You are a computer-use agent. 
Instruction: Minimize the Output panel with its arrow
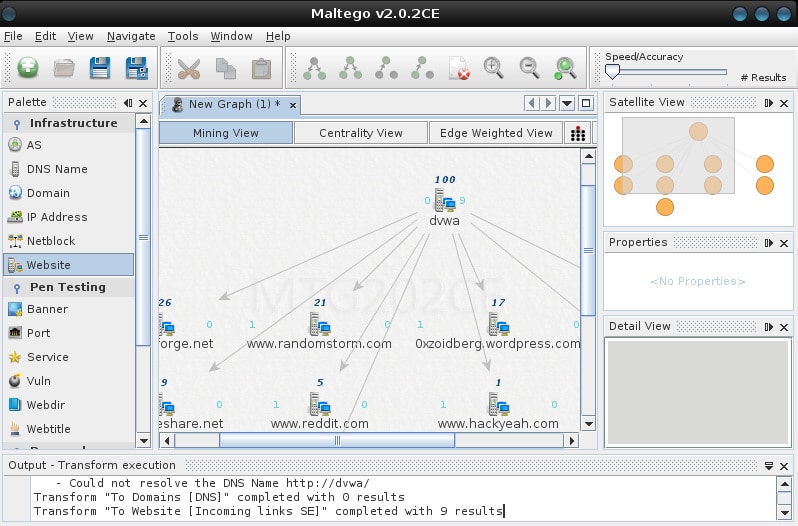(768, 465)
